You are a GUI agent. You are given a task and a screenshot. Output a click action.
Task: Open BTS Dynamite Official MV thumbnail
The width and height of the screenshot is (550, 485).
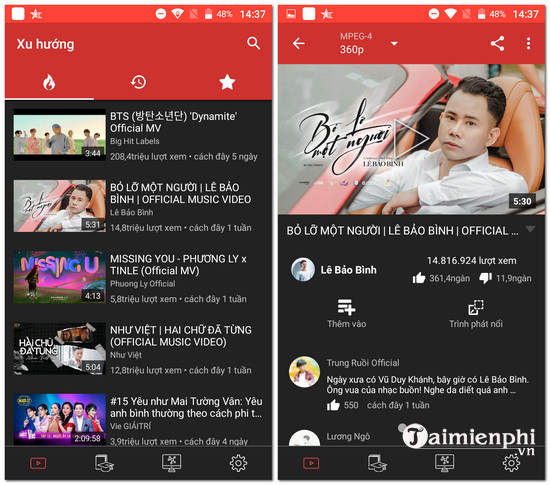[x=59, y=134]
